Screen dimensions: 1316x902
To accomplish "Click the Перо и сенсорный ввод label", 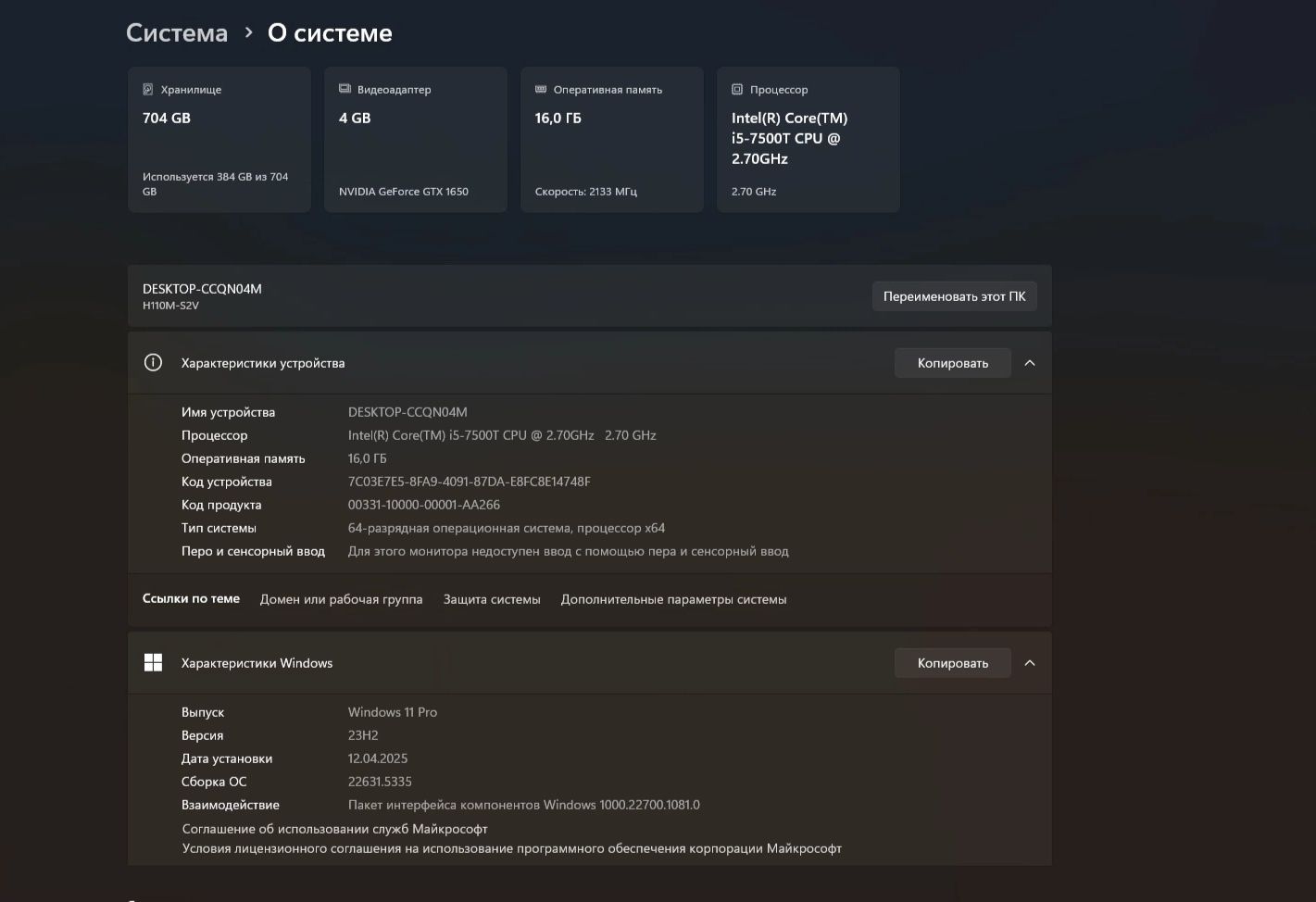I will (x=253, y=551).
